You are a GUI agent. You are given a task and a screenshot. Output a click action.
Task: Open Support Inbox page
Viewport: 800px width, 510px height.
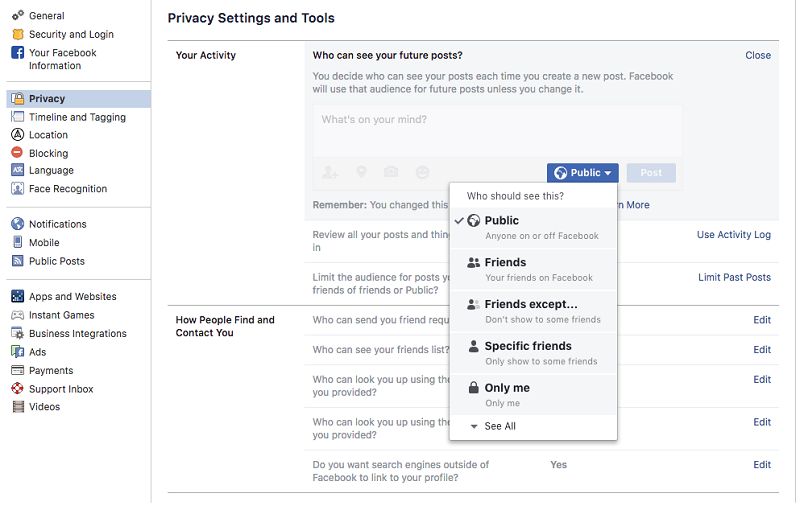61,389
